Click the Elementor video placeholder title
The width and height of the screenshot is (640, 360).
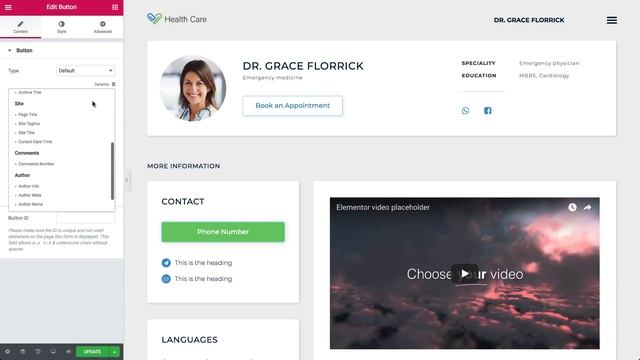[x=383, y=207]
